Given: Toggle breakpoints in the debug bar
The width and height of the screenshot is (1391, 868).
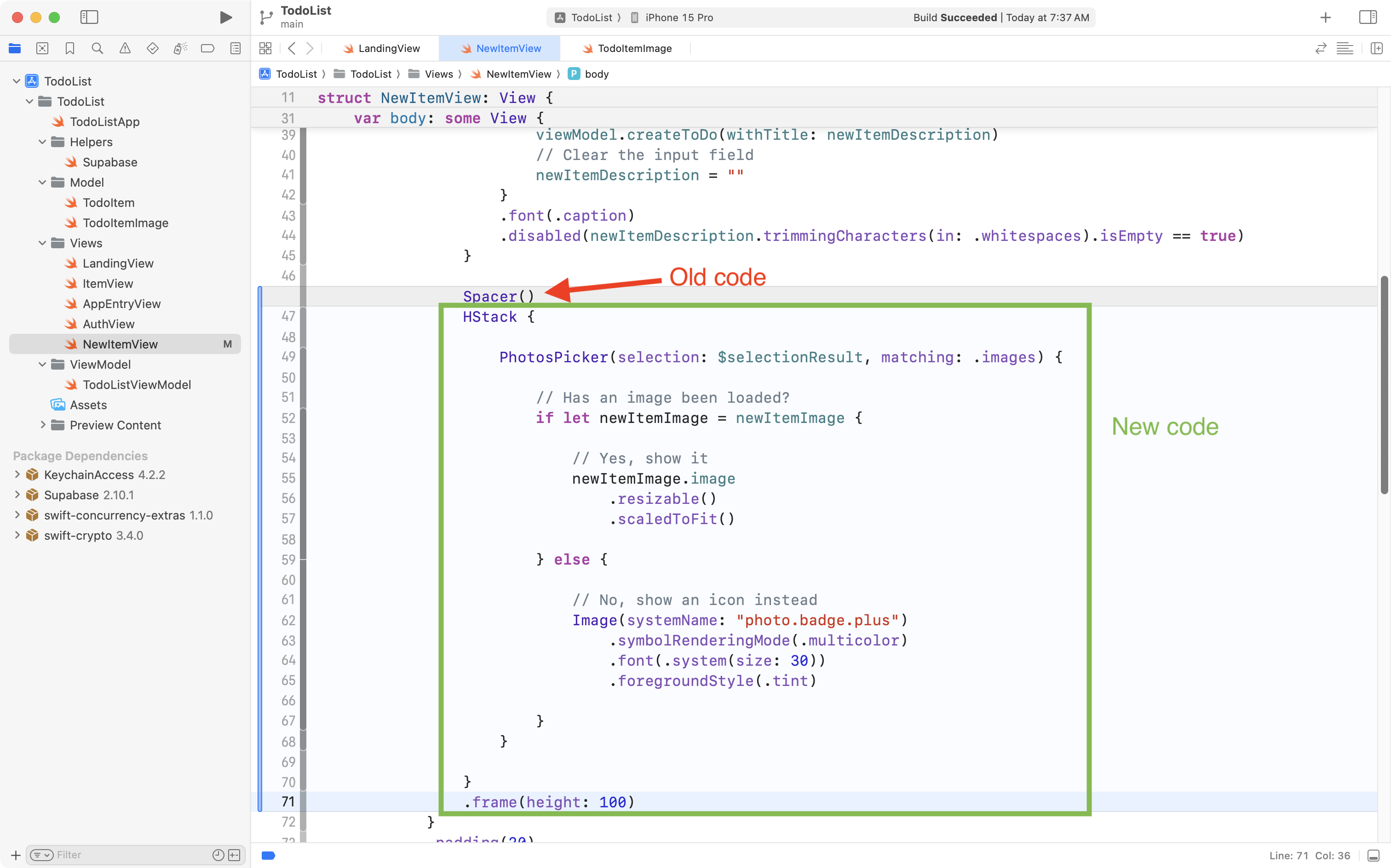Looking at the screenshot, I should (x=268, y=856).
